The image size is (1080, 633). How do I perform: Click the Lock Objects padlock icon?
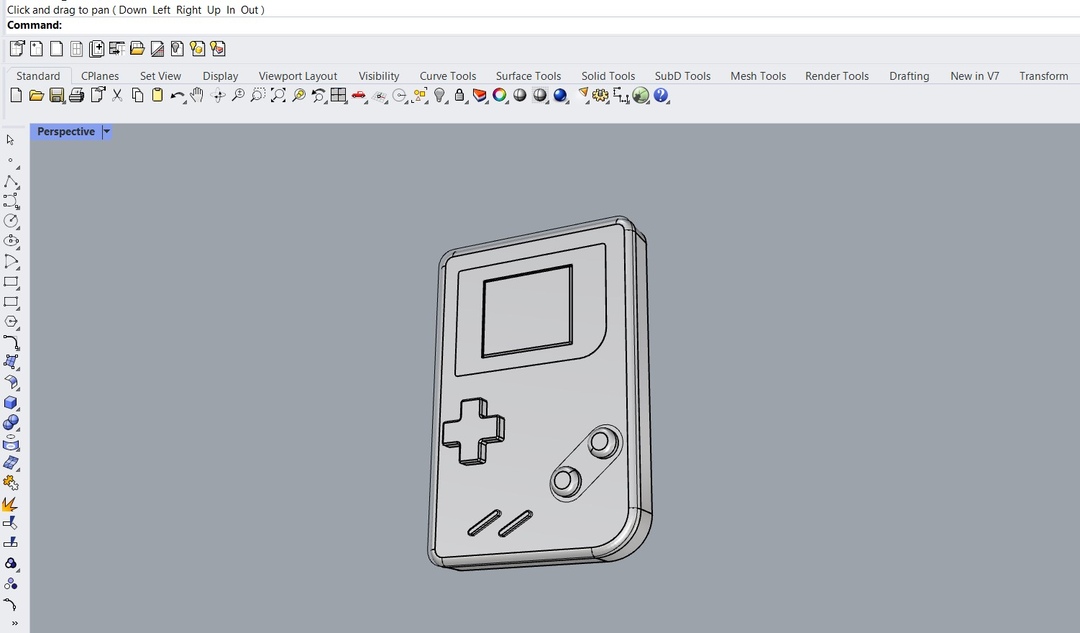pyautogui.click(x=459, y=96)
